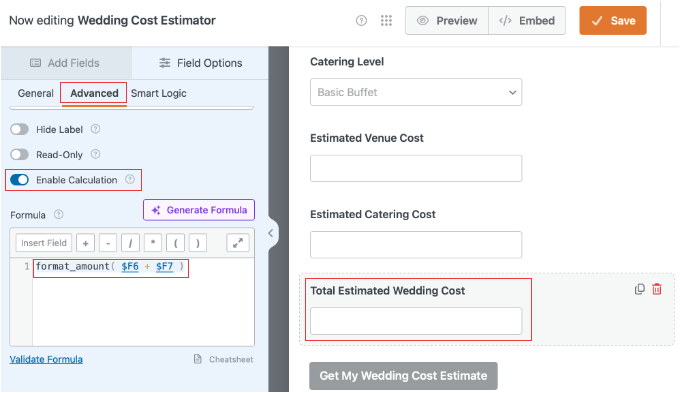Viewport: 680px width, 393px height.
Task: Save the form with the Save button
Action: (x=613, y=20)
